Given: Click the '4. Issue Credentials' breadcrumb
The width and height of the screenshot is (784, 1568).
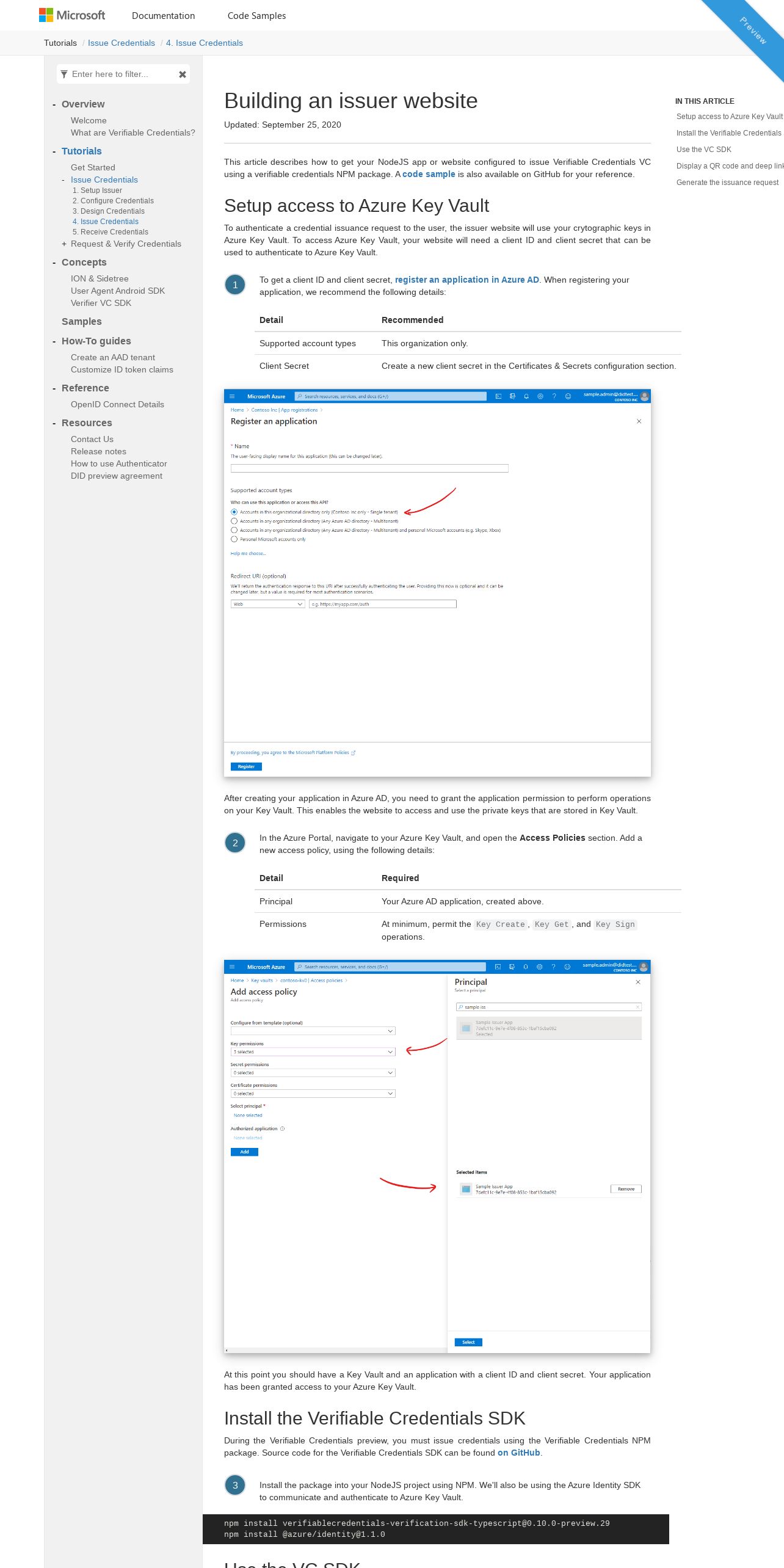Looking at the screenshot, I should [x=205, y=43].
